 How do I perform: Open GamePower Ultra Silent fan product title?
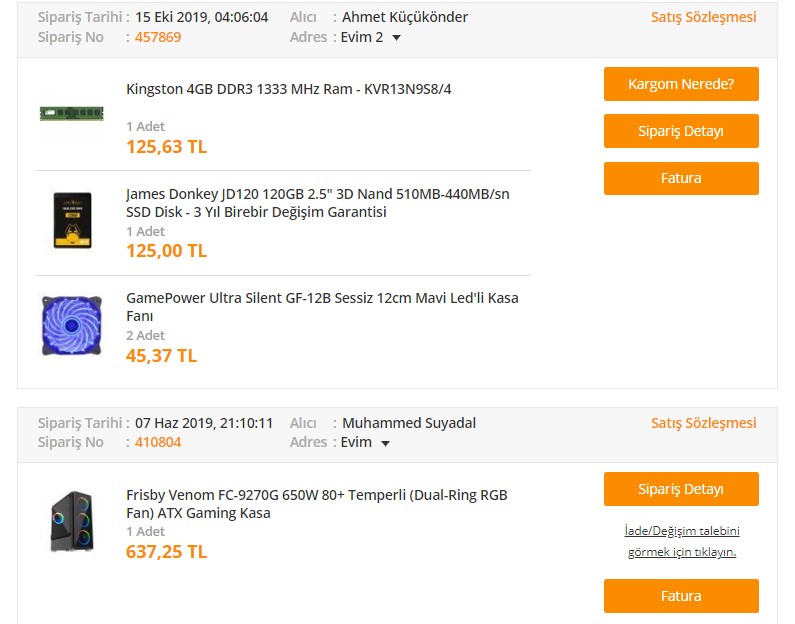[322, 307]
